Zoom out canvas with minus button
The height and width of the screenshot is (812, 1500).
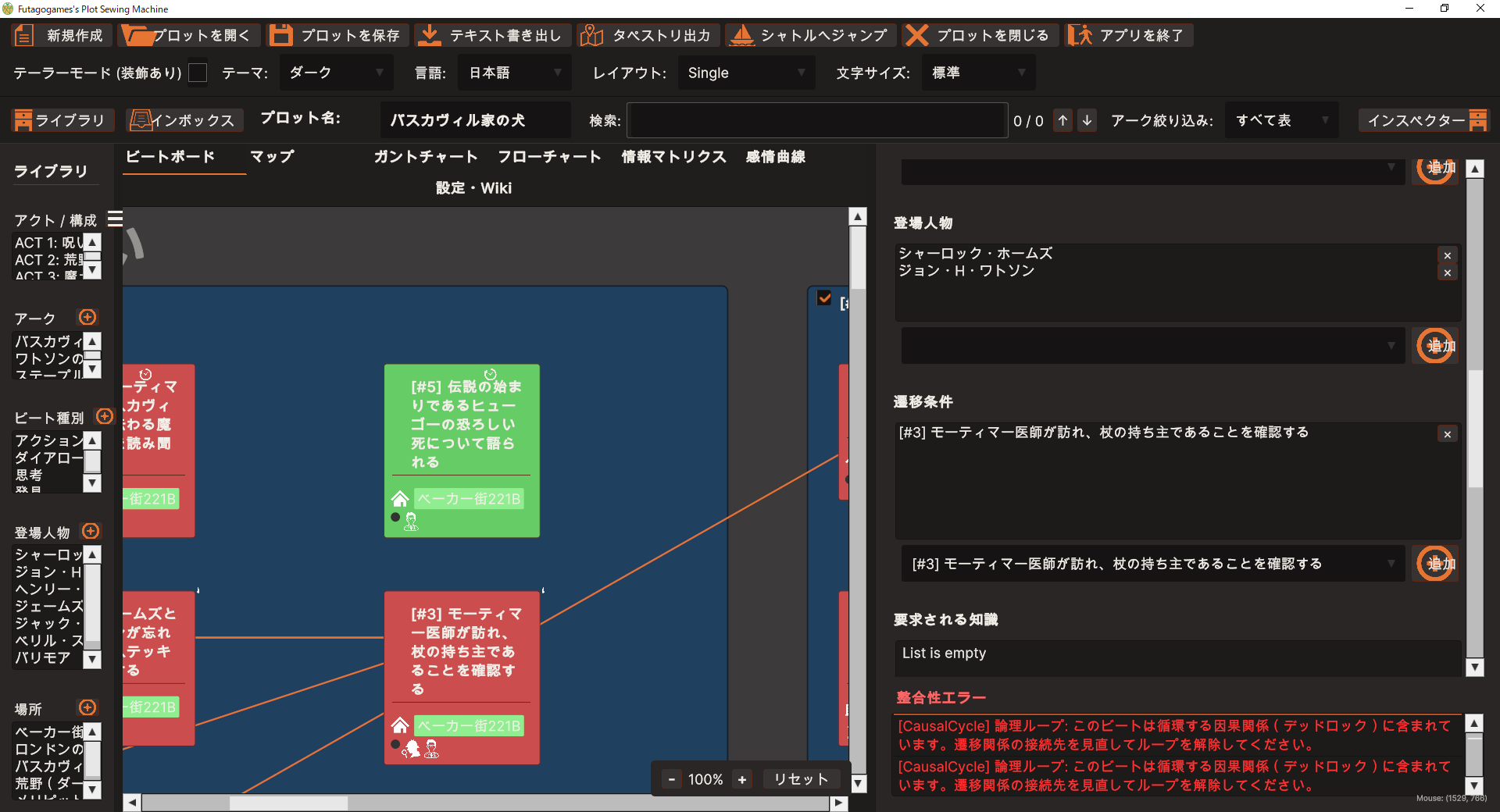(x=672, y=778)
